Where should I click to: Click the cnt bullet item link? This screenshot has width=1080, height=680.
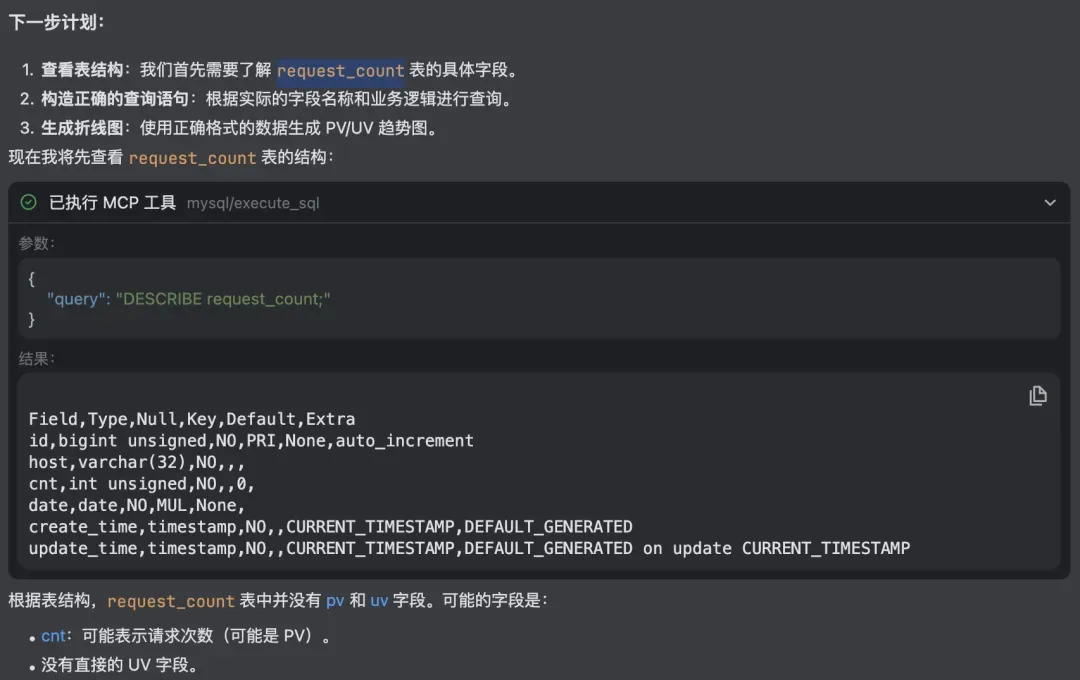coord(53,636)
